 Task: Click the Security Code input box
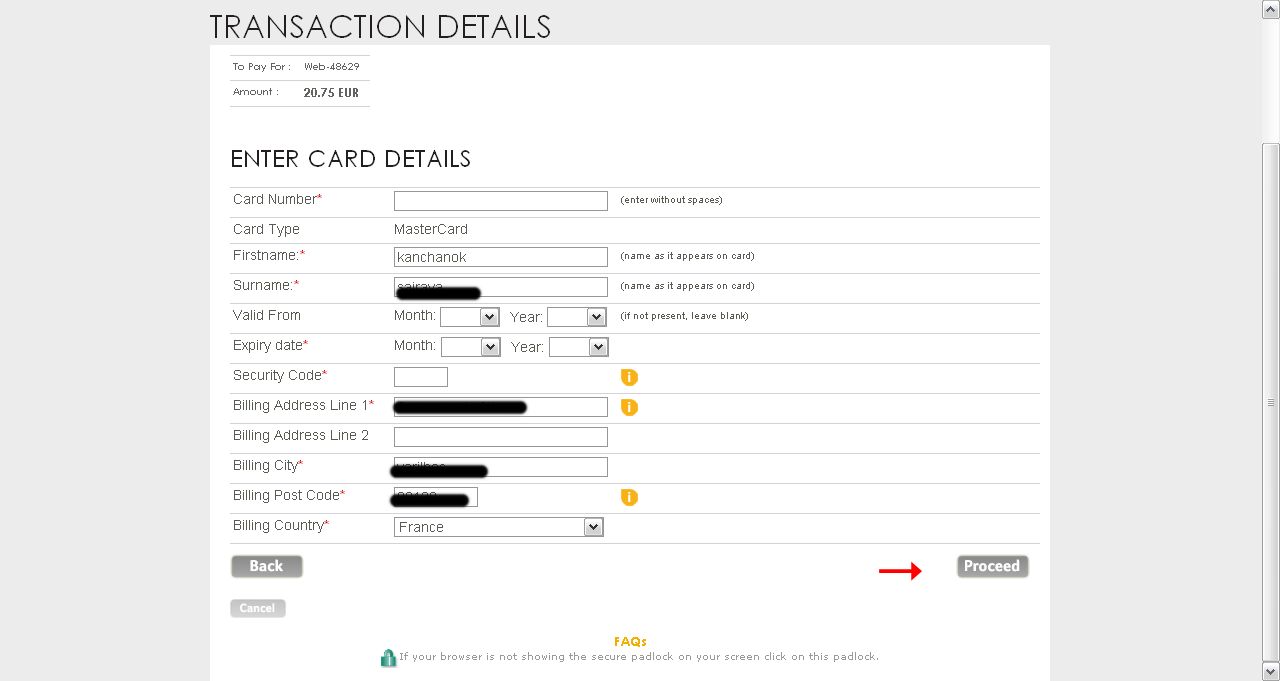[x=421, y=377]
